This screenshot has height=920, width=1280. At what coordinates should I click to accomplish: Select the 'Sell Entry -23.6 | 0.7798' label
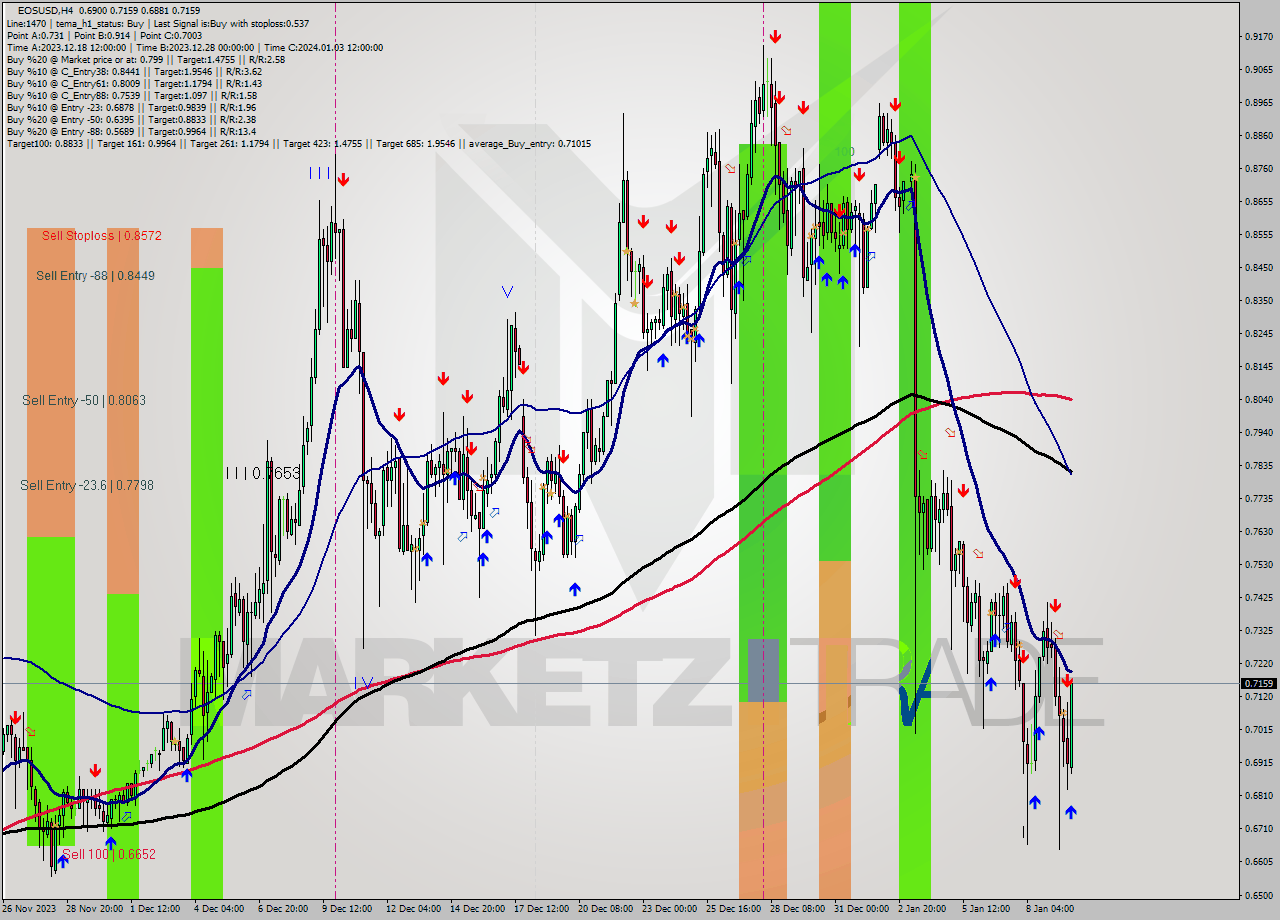87,485
